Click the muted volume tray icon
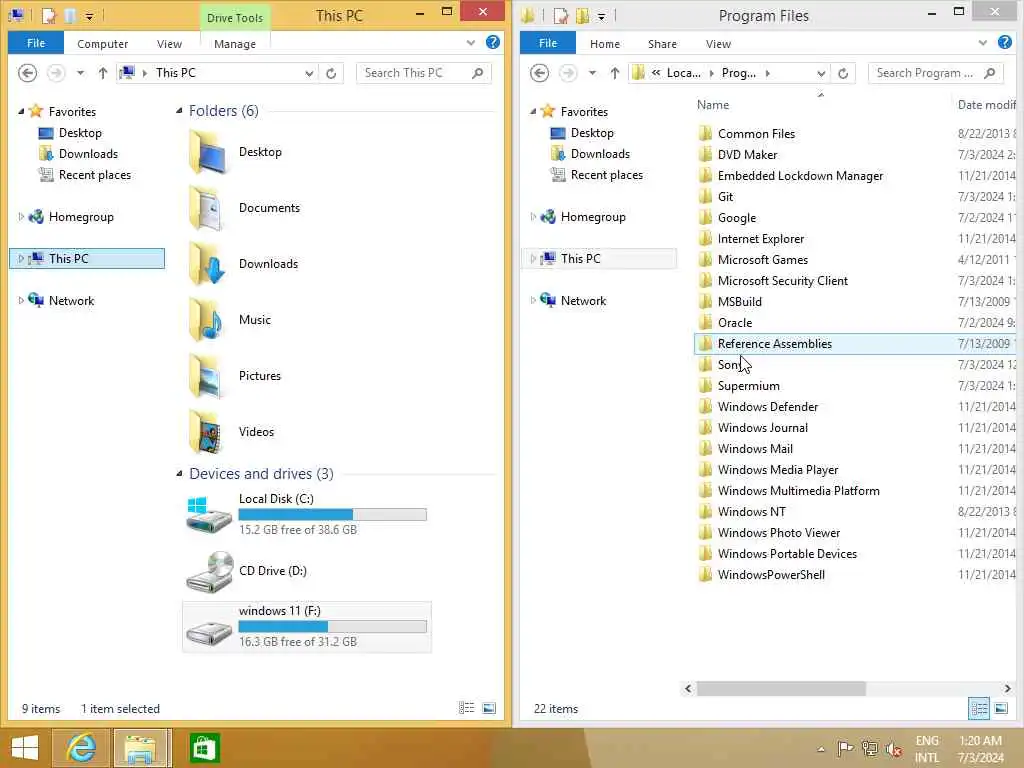The width and height of the screenshot is (1024, 768). tap(894, 749)
